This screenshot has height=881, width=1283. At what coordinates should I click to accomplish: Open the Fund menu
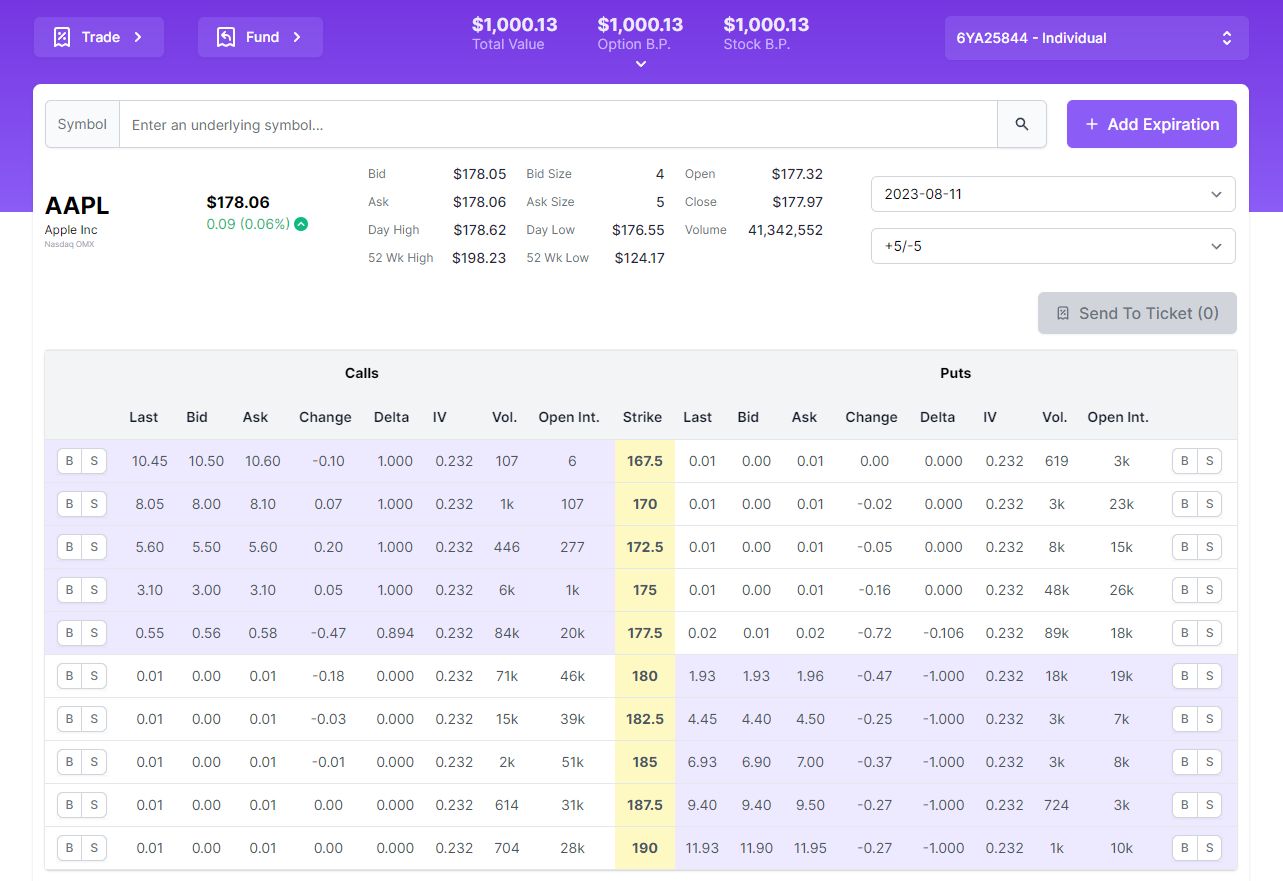260,37
